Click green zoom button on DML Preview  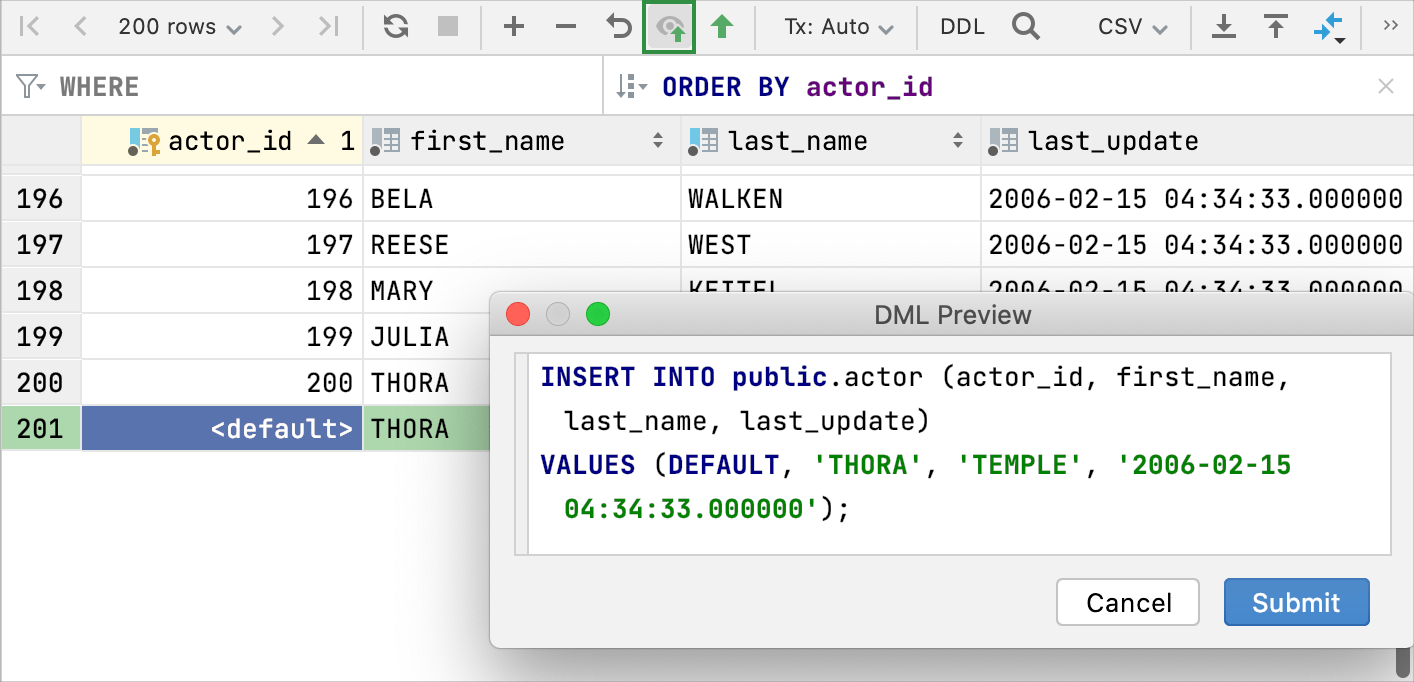click(598, 315)
